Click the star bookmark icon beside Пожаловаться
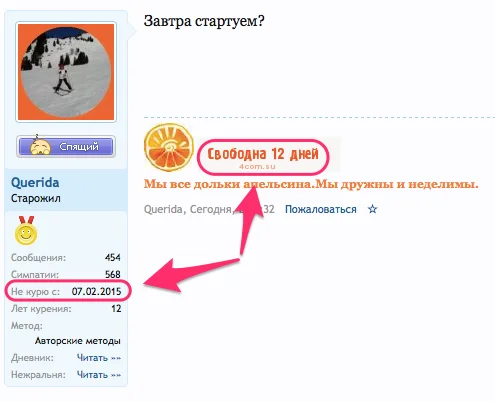 [x=372, y=209]
